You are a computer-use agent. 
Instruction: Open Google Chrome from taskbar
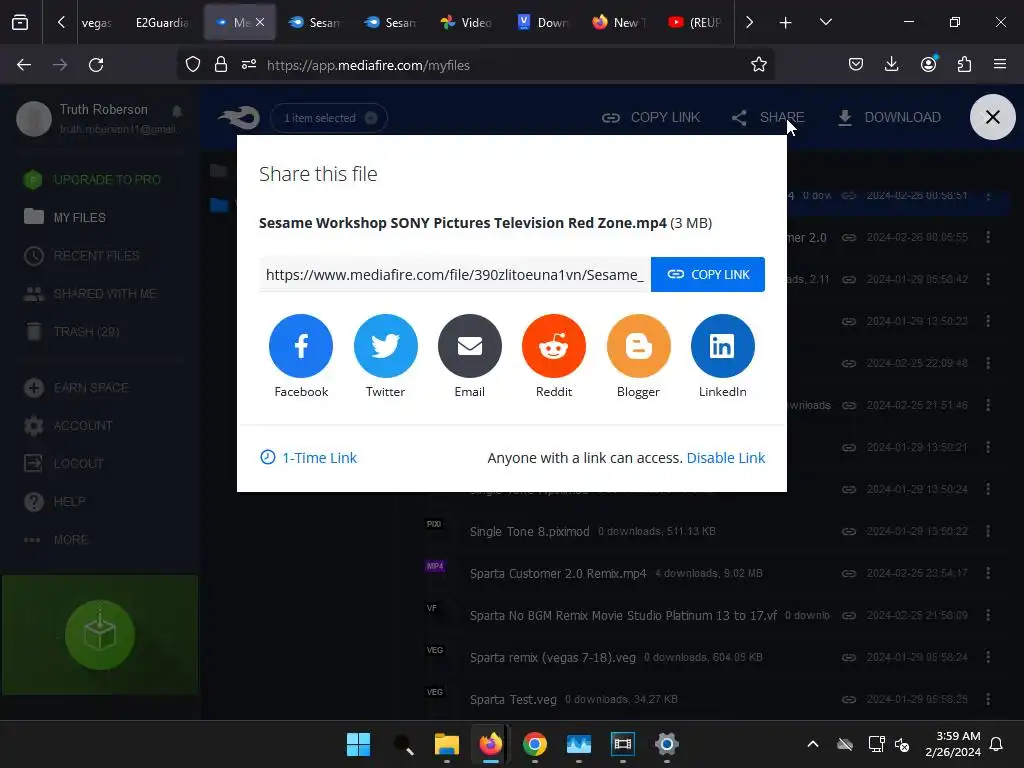pos(534,744)
